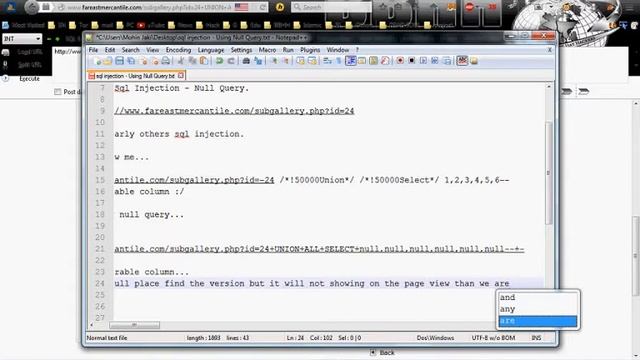Click the UNION+ALL+SELECT null link on line 21

click(x=319, y=249)
